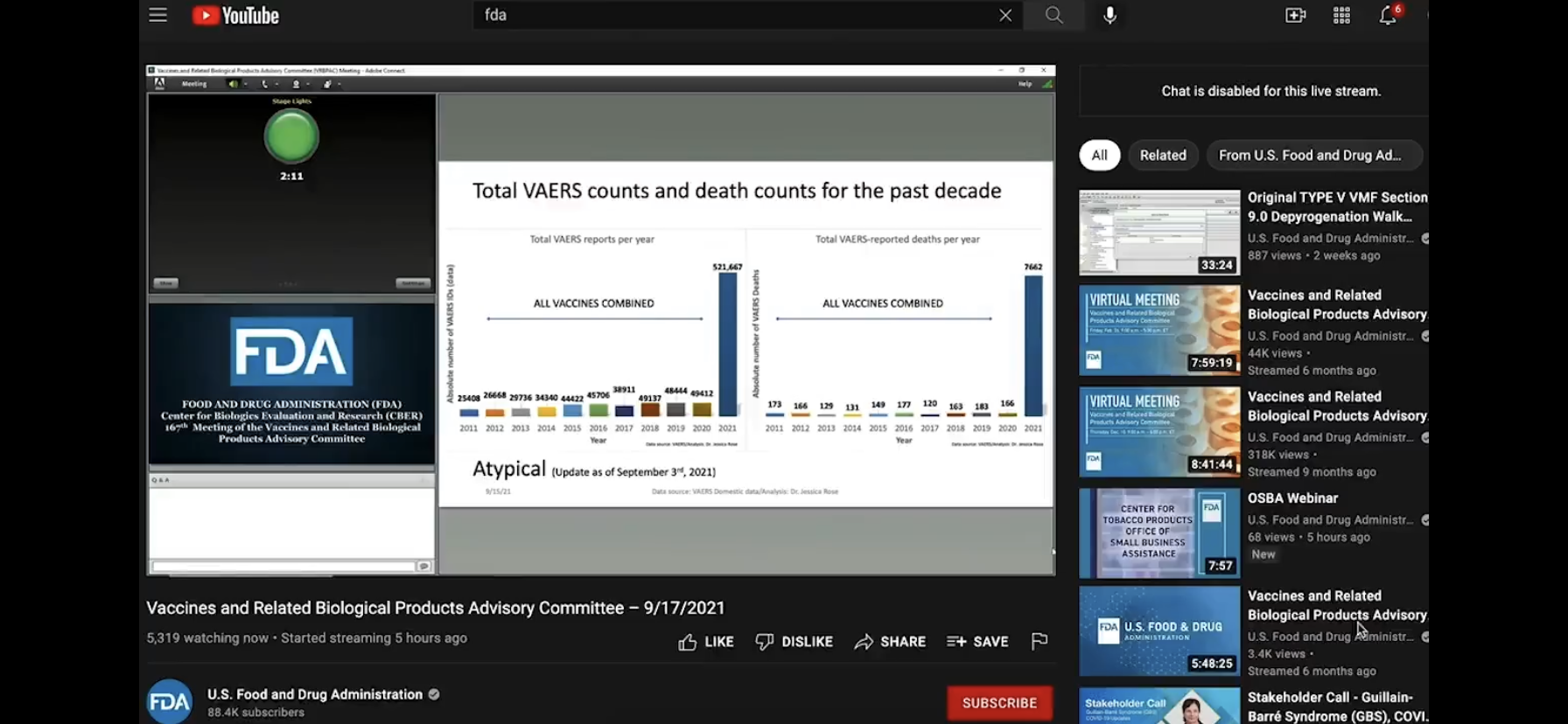The image size is (1568, 724).
Task: Subscribe to U.S. Food and Drug Administration
Action: [x=999, y=703]
